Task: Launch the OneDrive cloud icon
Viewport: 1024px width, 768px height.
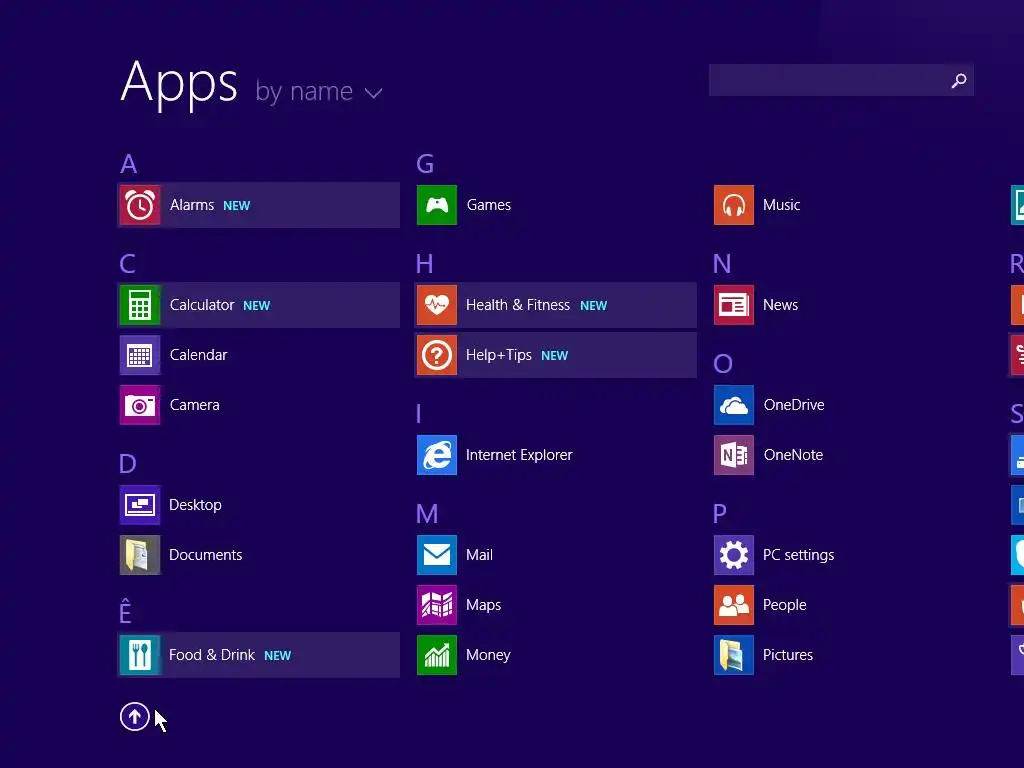Action: (734, 405)
